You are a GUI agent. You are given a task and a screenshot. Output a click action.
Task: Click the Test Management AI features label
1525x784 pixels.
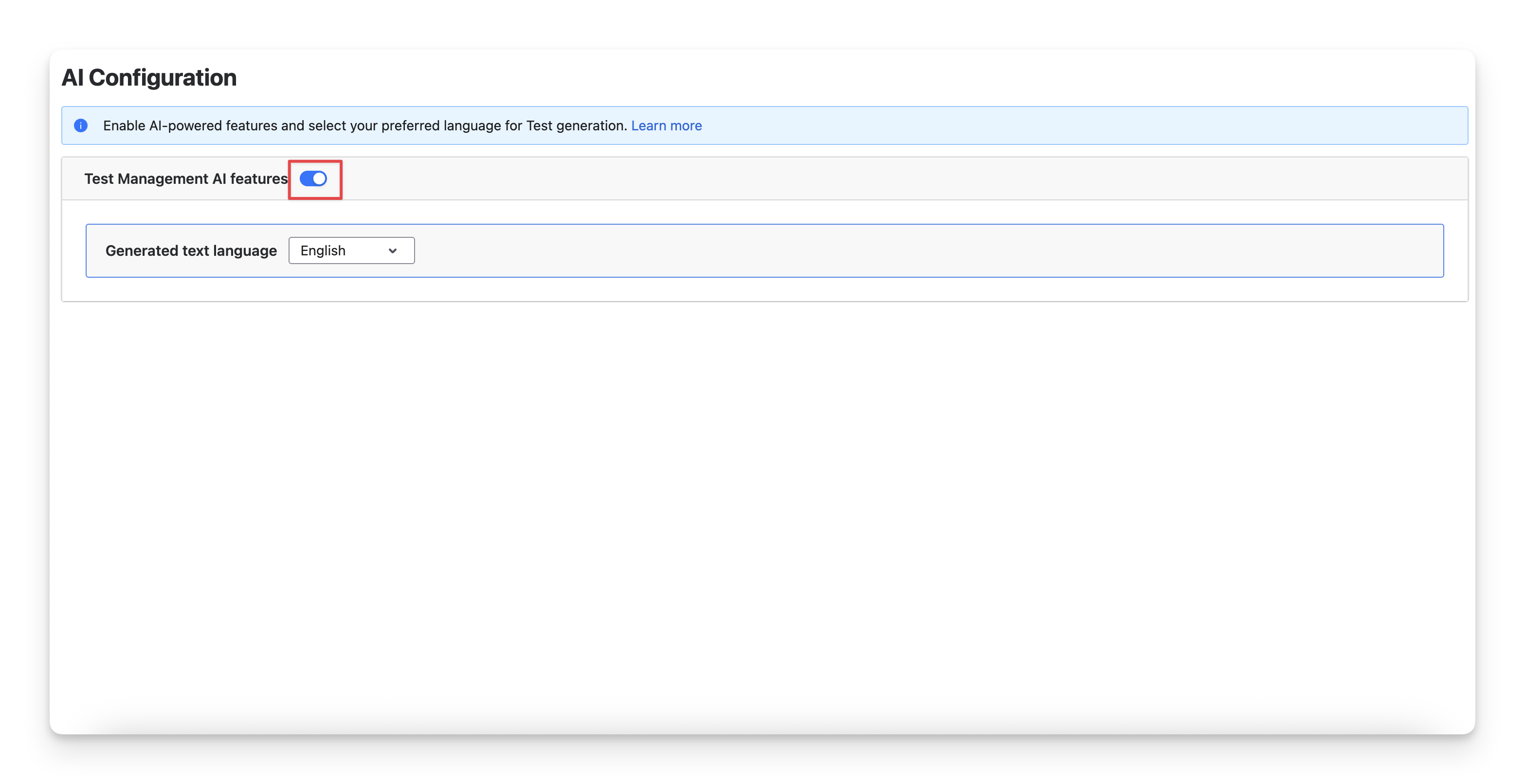[x=185, y=178]
